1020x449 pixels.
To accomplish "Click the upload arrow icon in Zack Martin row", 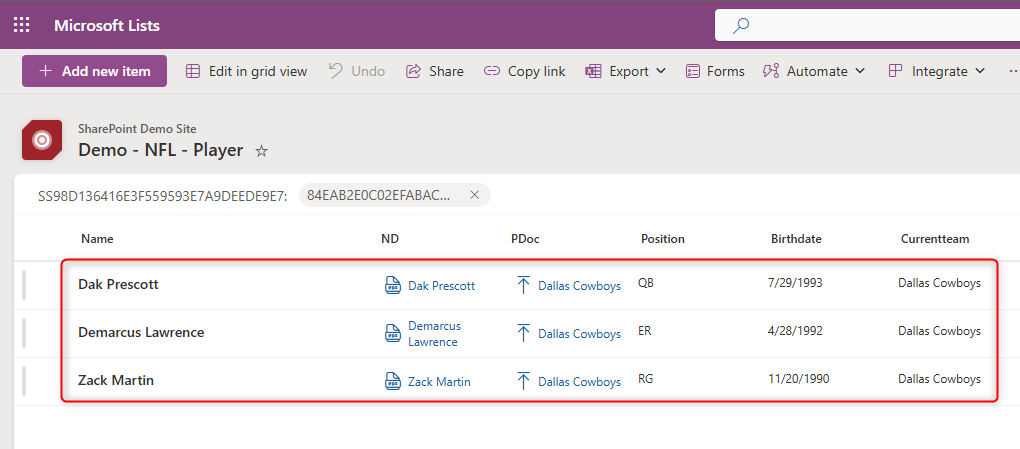I will 523,381.
